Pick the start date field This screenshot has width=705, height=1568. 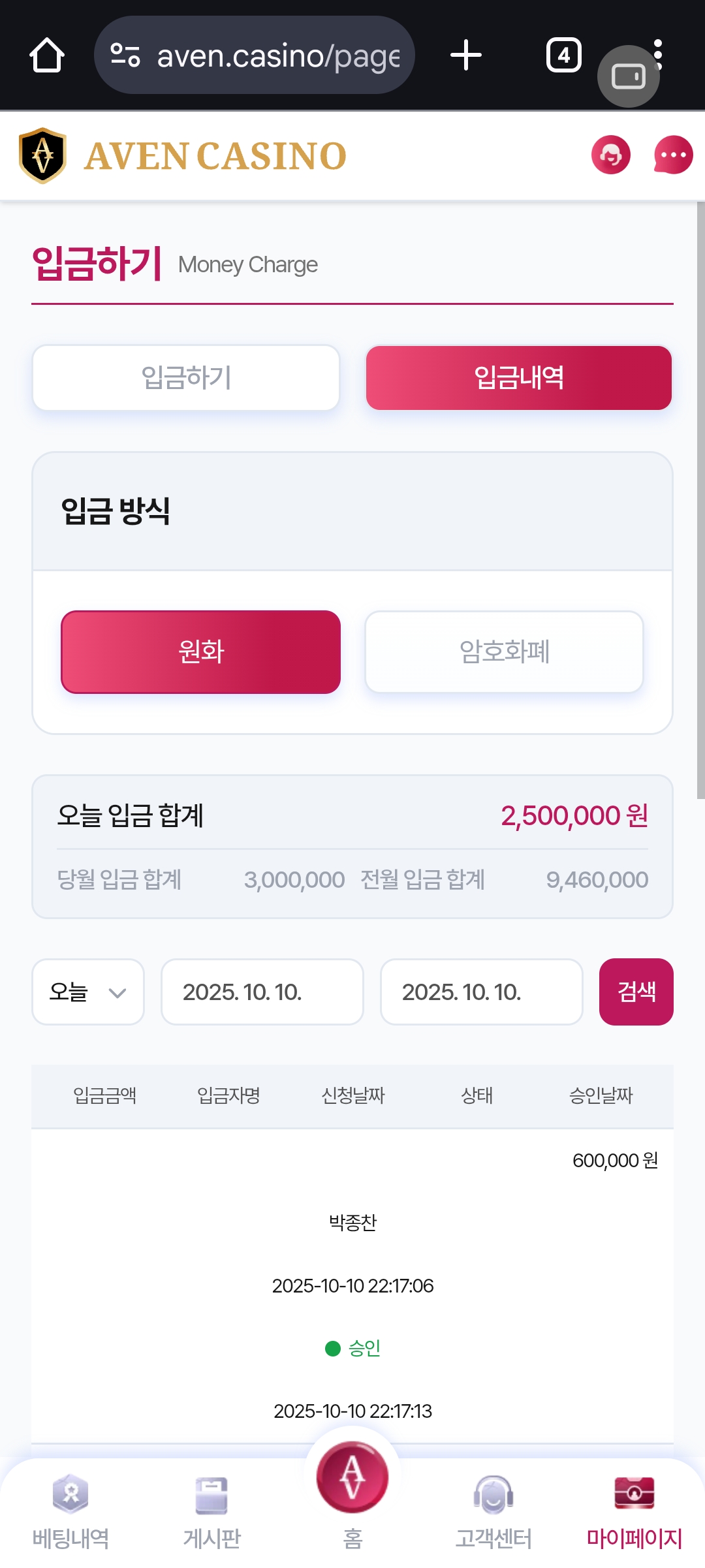[262, 992]
